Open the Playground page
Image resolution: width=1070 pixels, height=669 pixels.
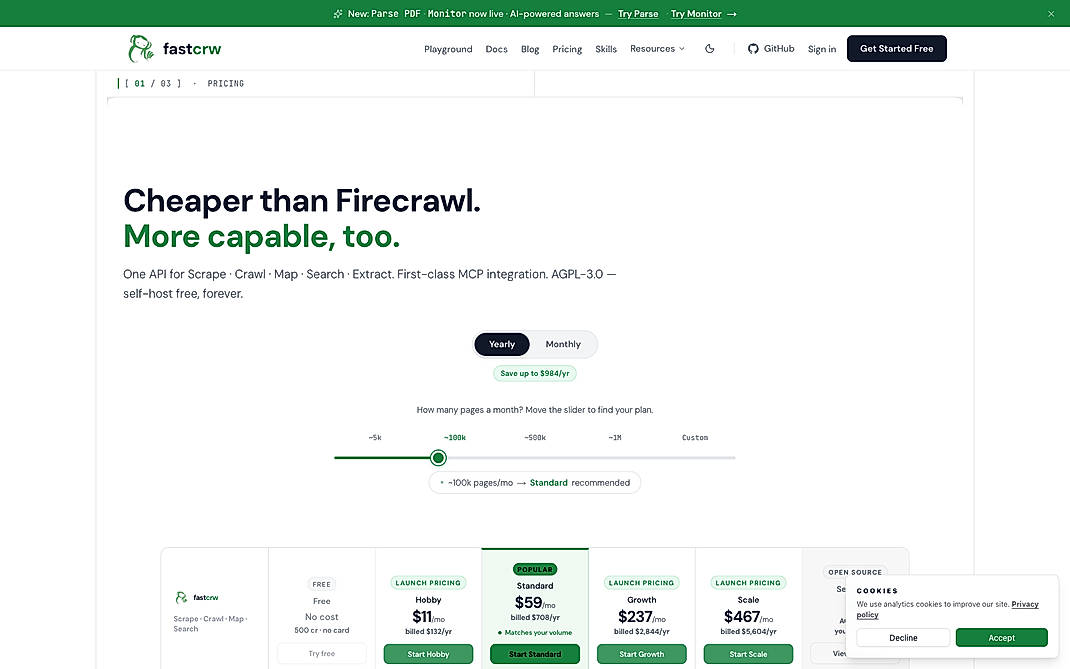click(448, 49)
